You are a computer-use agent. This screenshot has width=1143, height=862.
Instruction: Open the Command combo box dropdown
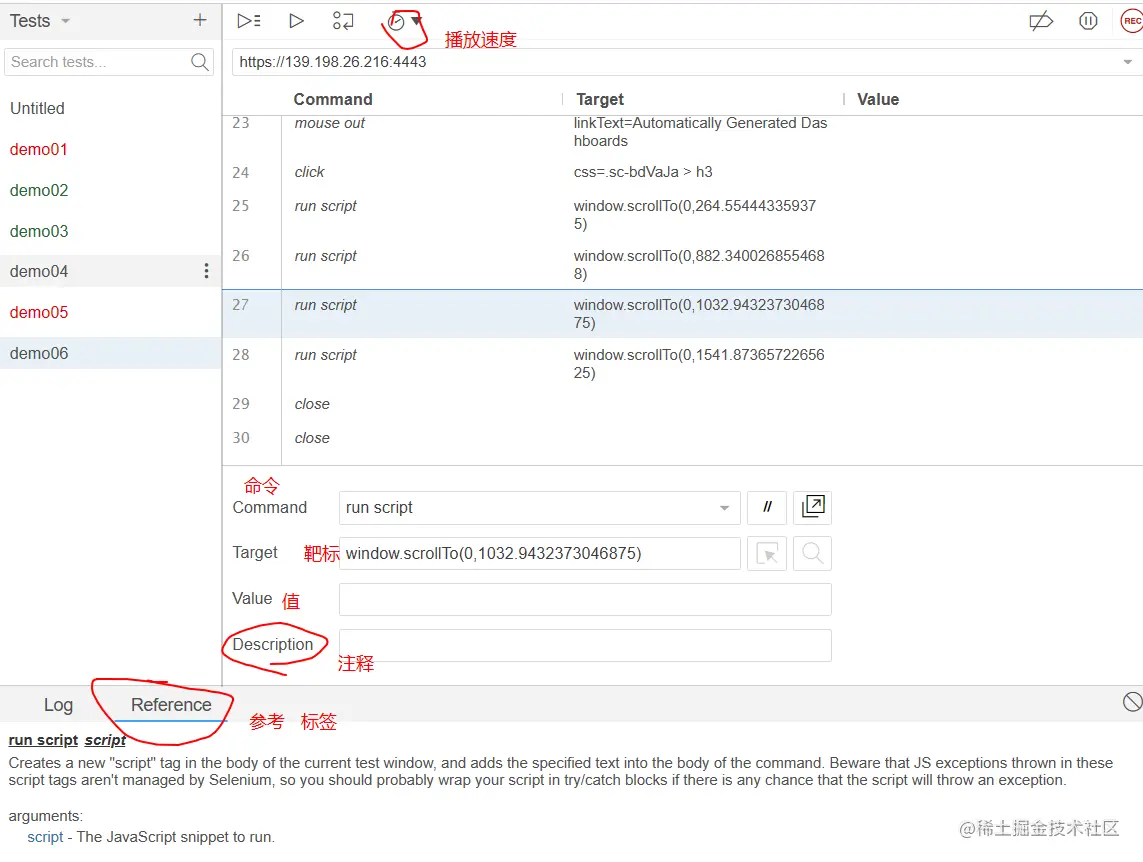(x=724, y=508)
